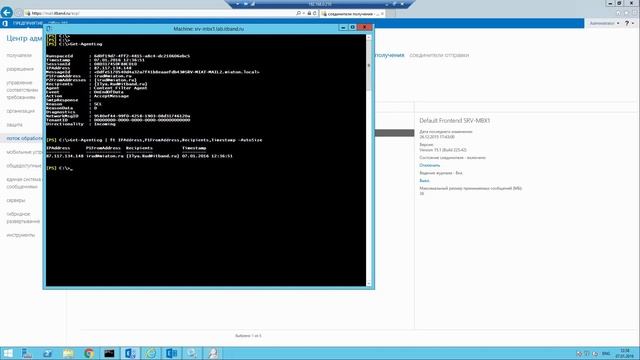Viewport: 640px width, 360px height.
Task: Click 'Выкл.' logging link in details pane
Action: tap(424, 180)
